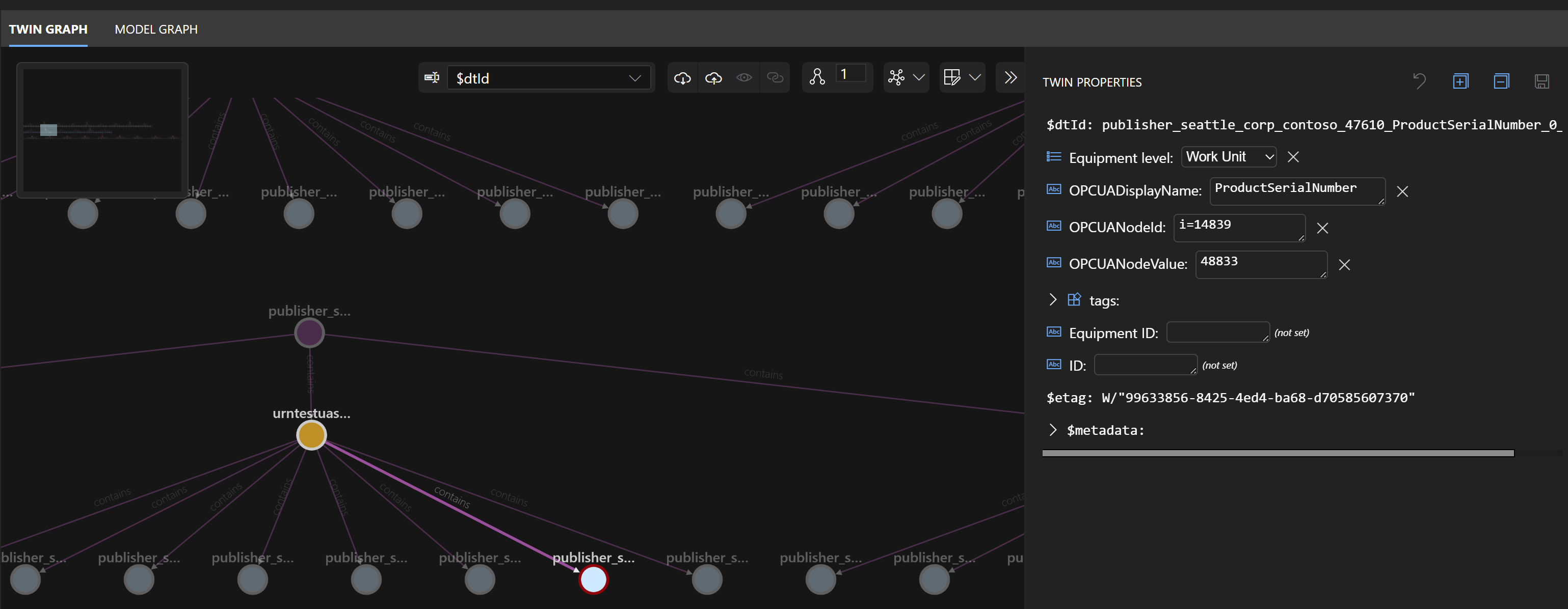Click expand all tree icon in properties

pyautogui.click(x=1460, y=81)
